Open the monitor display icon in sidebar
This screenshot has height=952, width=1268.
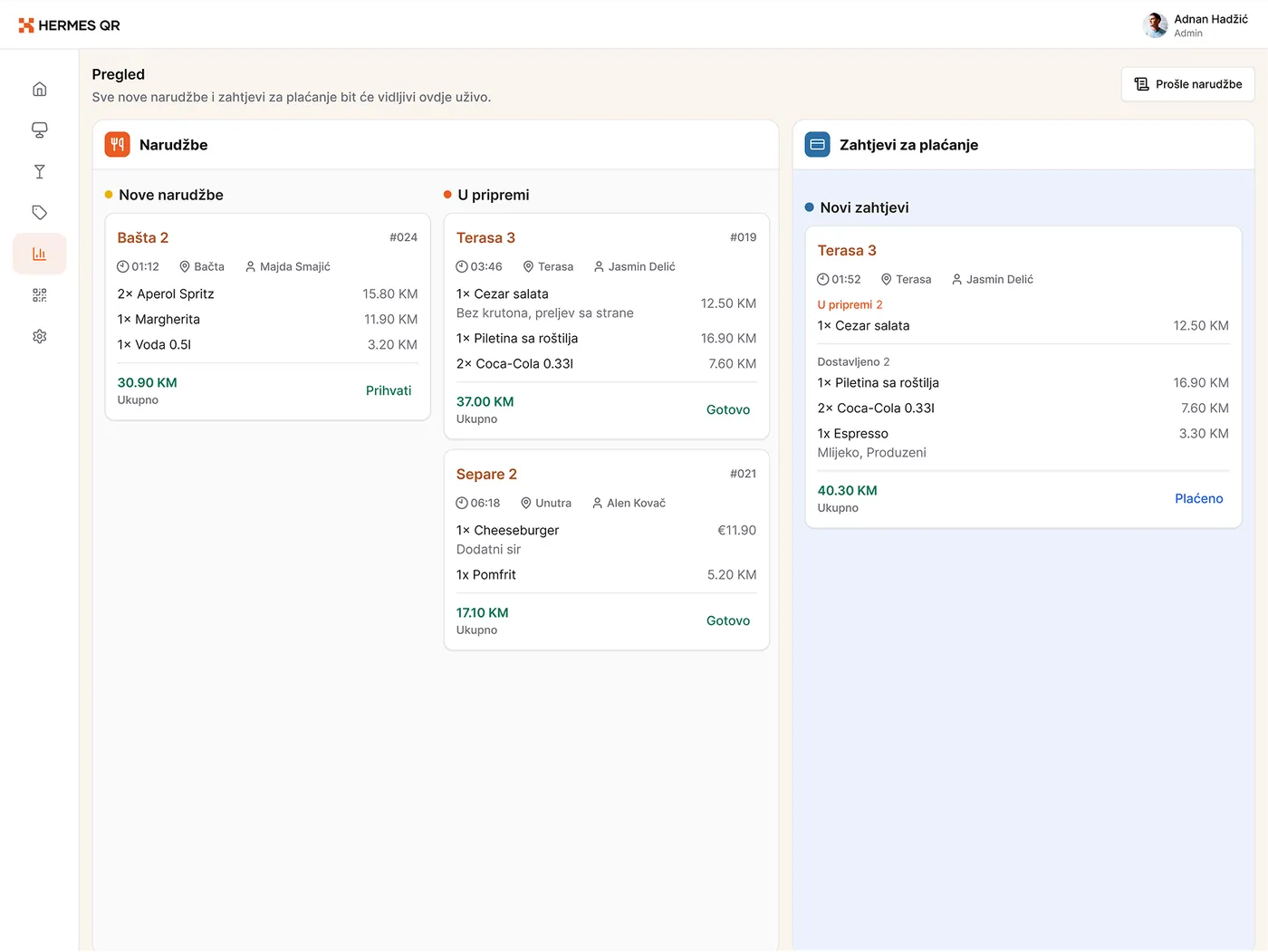(39, 130)
